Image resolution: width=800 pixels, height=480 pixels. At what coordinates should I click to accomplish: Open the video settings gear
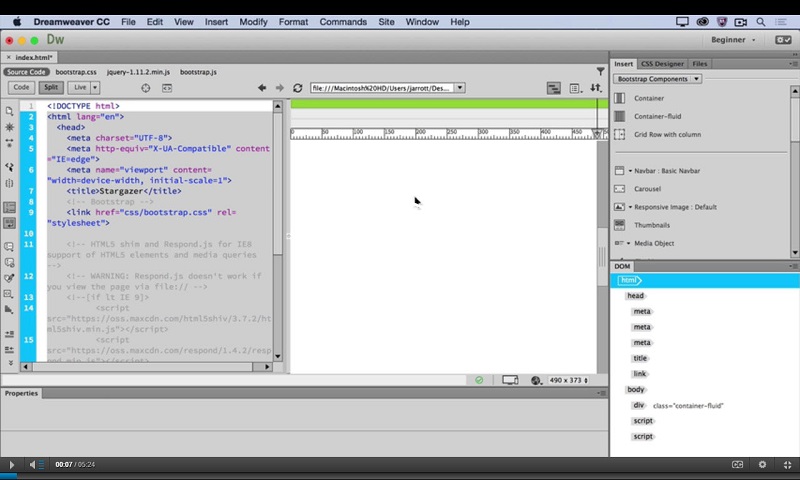tap(762, 464)
